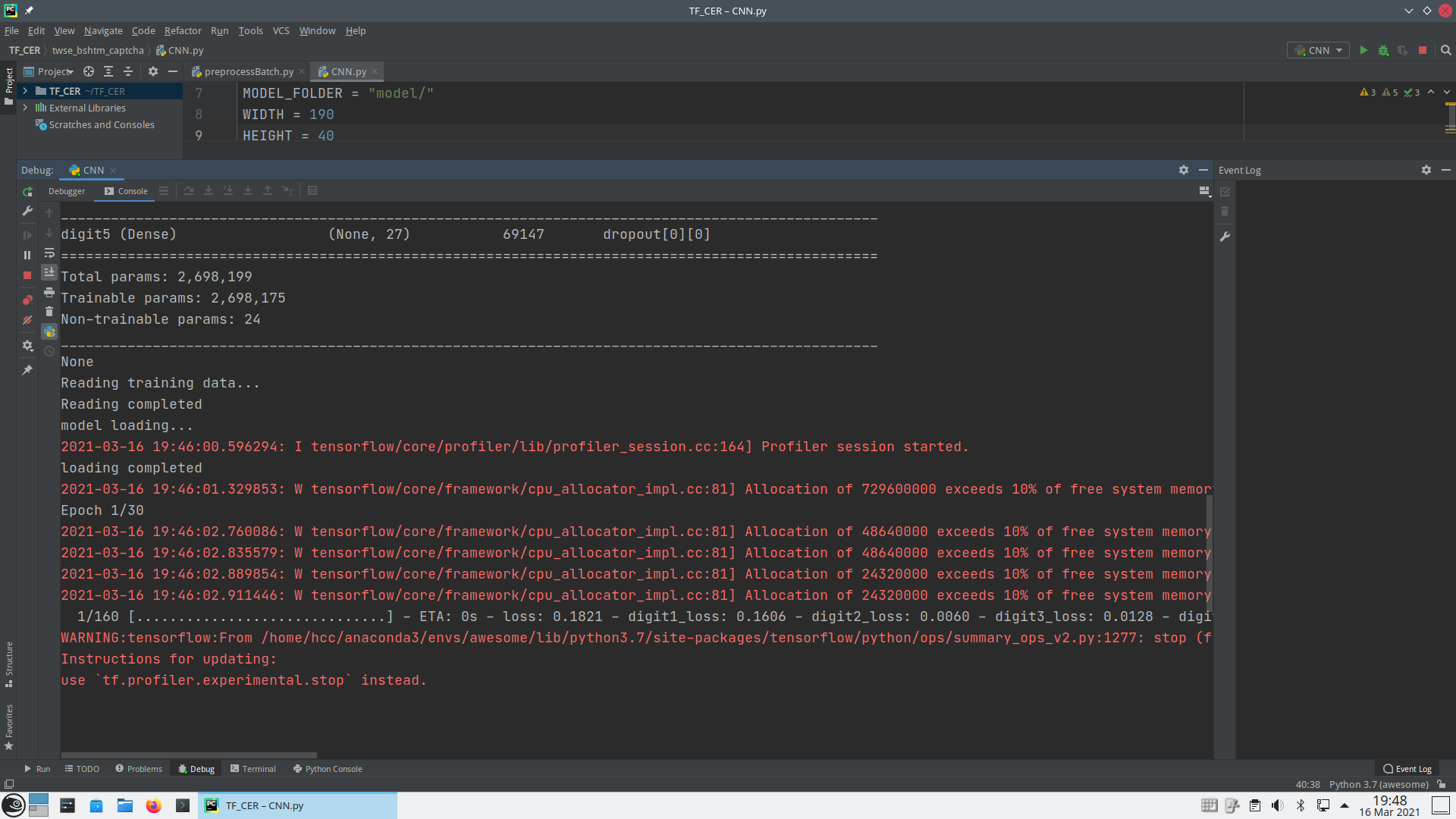Toggle soft-wrap in the console
Screen dimensions: 1456x819
tap(49, 253)
